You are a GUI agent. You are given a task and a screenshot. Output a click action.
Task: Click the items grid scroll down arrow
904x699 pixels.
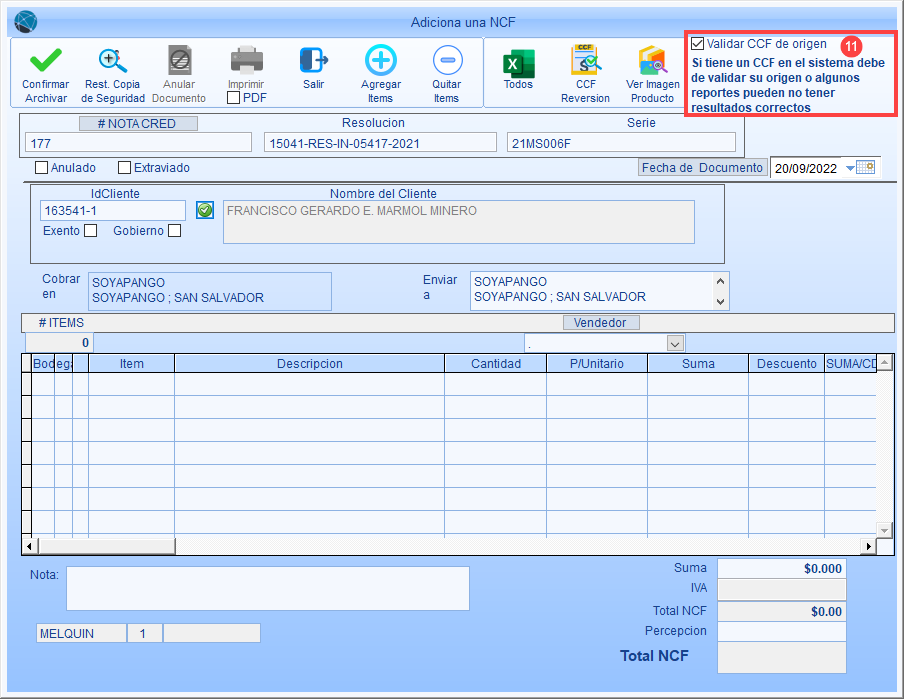(x=884, y=529)
